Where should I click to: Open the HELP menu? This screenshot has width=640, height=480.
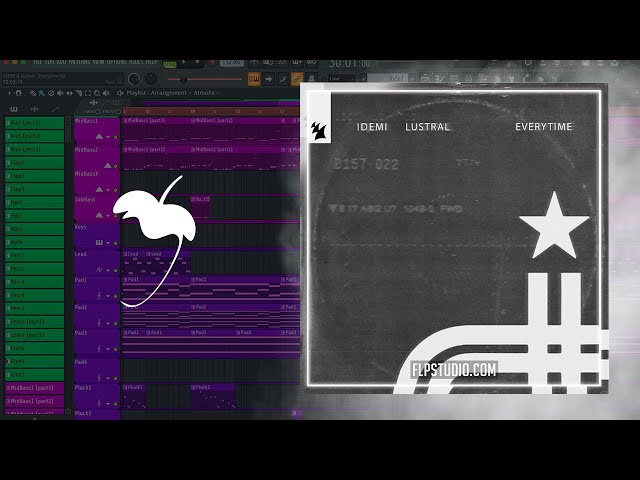[151, 62]
